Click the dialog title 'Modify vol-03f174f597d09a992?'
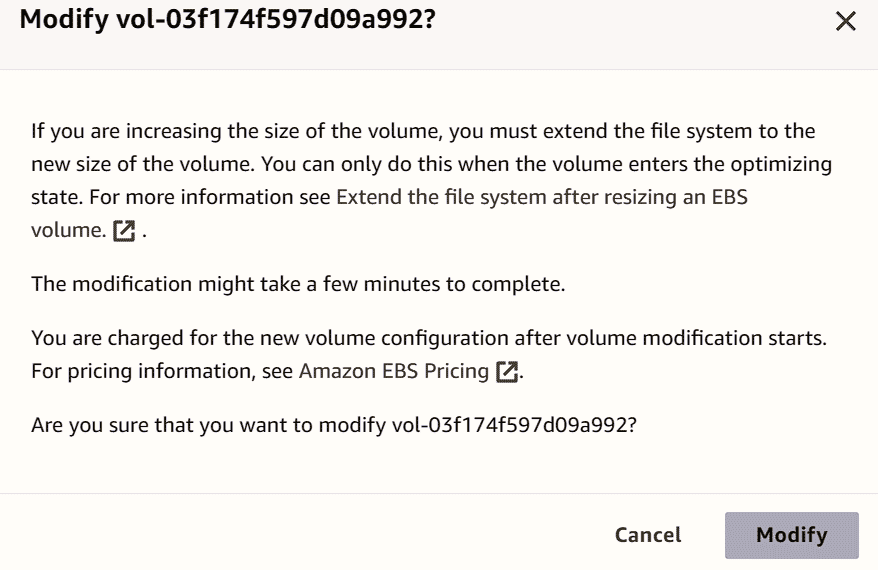 point(227,19)
